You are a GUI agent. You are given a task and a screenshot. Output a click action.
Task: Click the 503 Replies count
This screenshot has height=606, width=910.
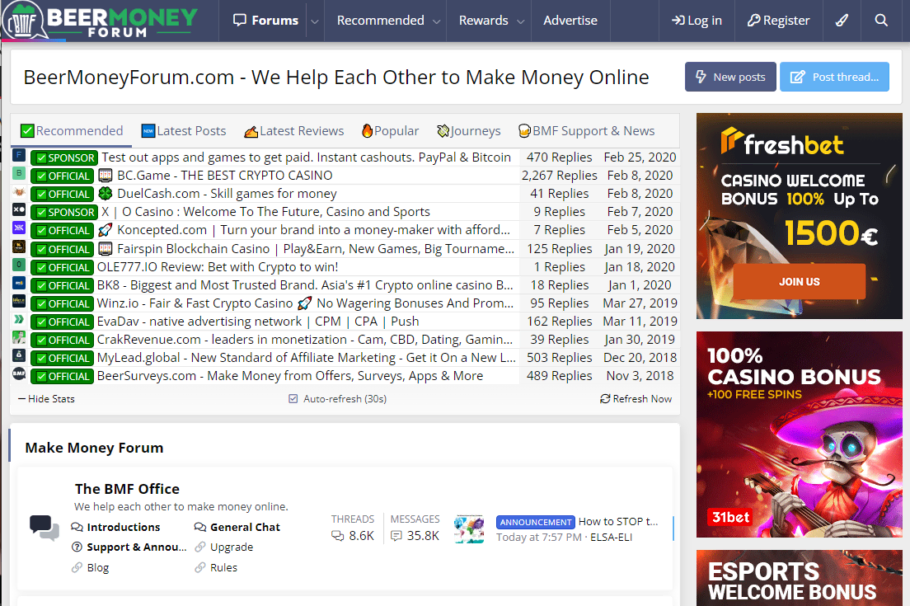point(559,358)
